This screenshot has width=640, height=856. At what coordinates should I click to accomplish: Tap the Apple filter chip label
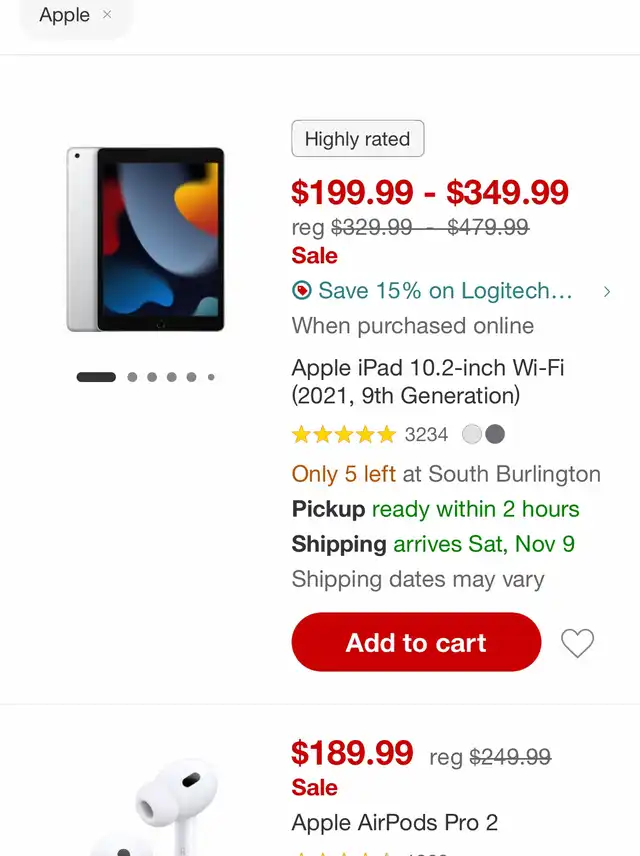pos(64,15)
